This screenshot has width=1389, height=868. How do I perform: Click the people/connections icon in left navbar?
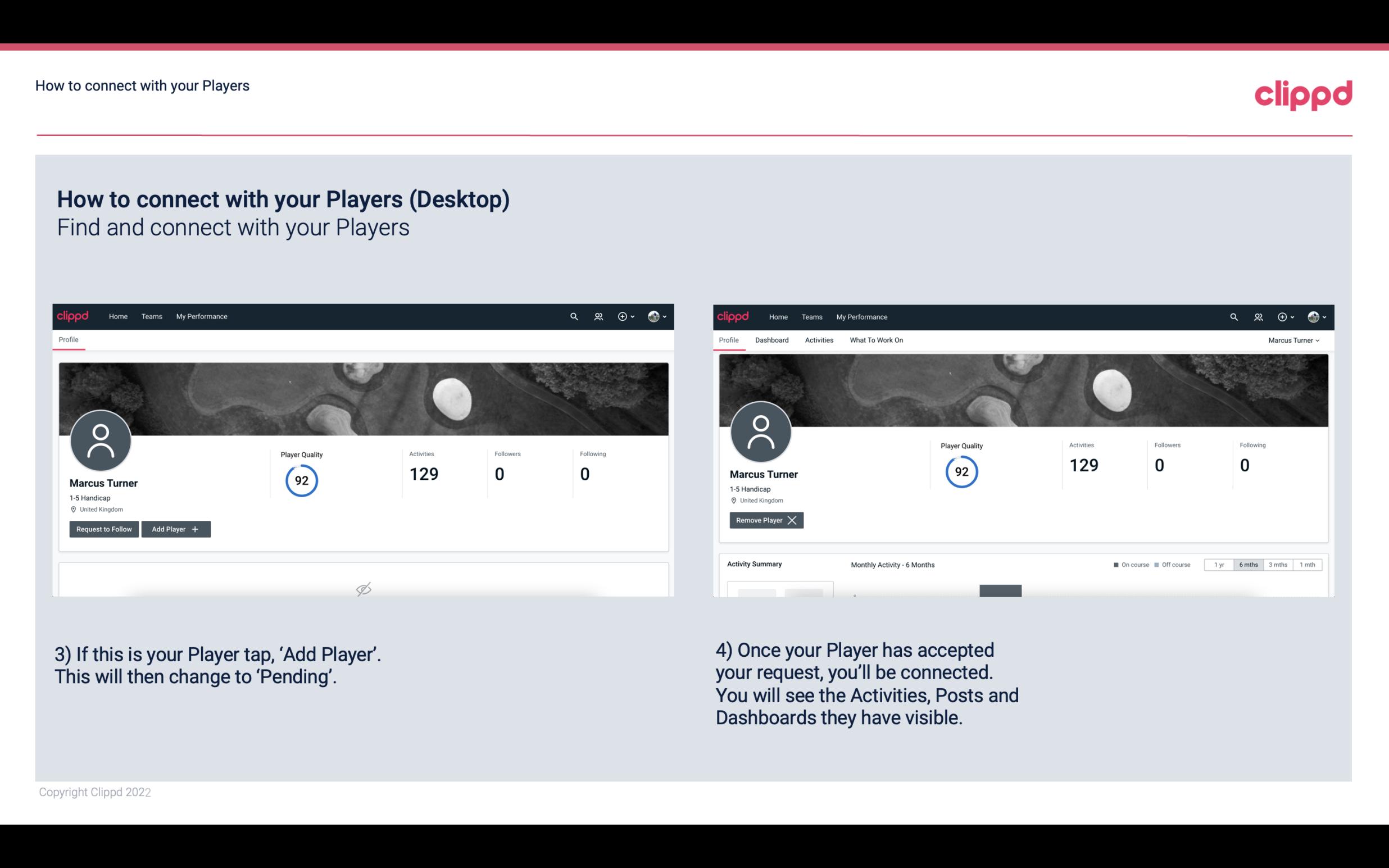pyautogui.click(x=599, y=316)
